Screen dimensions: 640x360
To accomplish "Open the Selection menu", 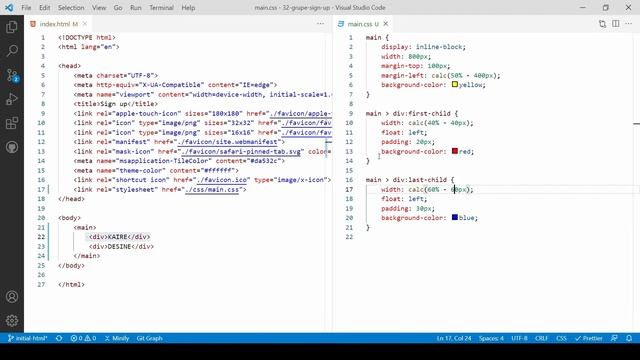I will coord(71,8).
